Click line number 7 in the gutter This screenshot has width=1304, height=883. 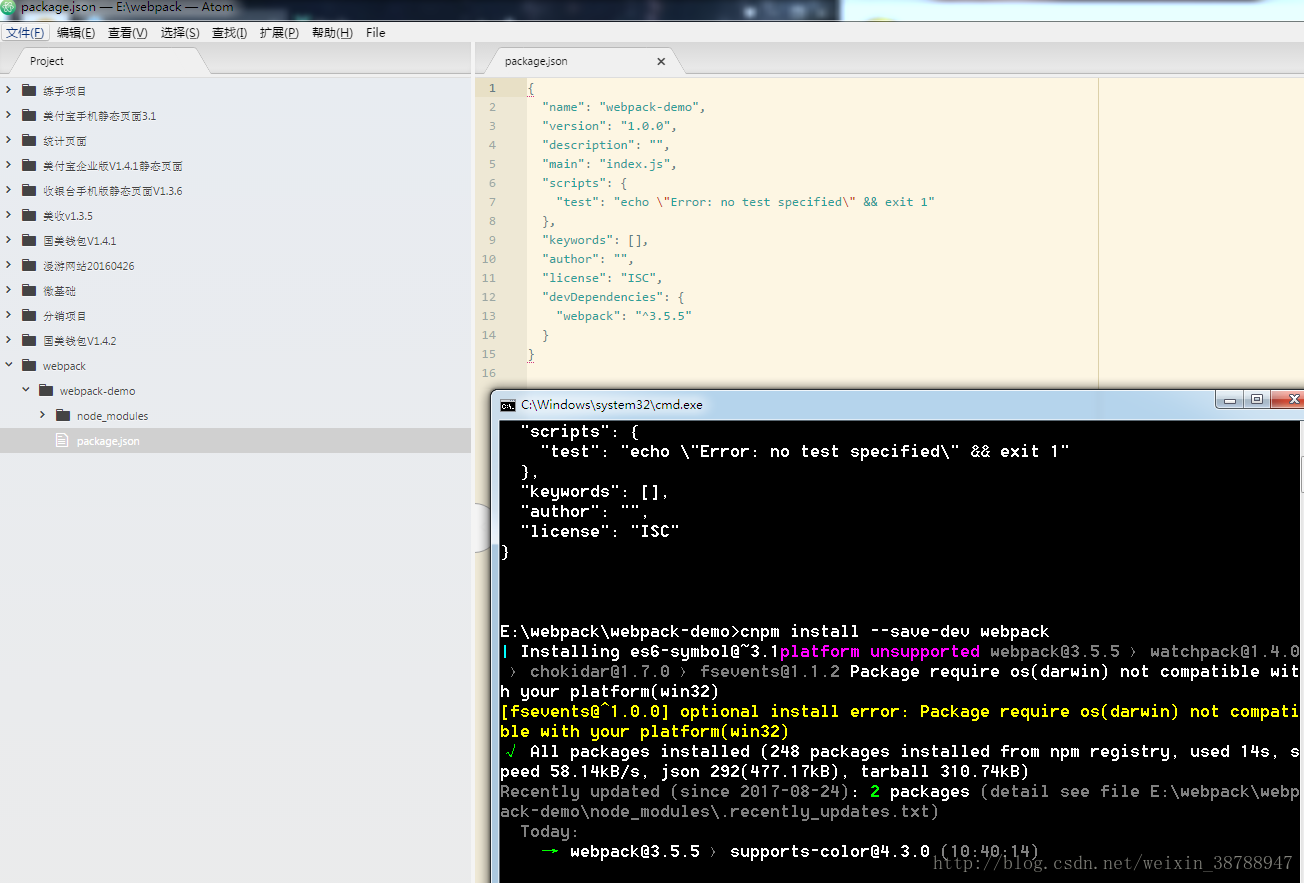[492, 202]
